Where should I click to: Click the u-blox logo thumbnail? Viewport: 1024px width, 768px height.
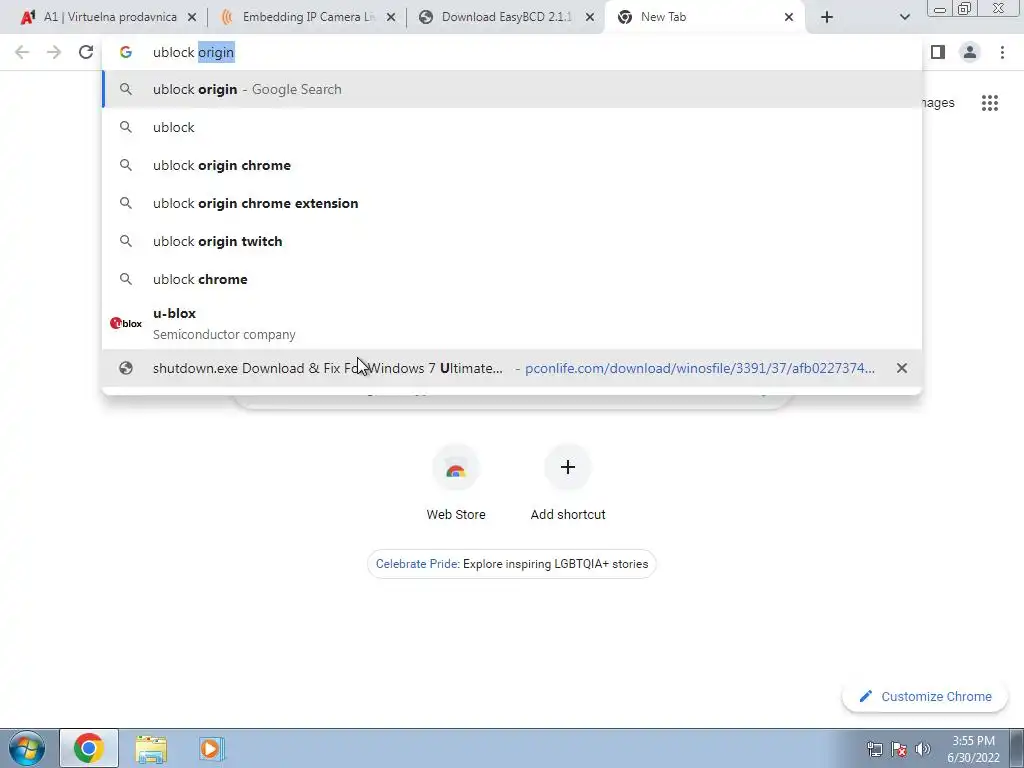click(x=125, y=323)
